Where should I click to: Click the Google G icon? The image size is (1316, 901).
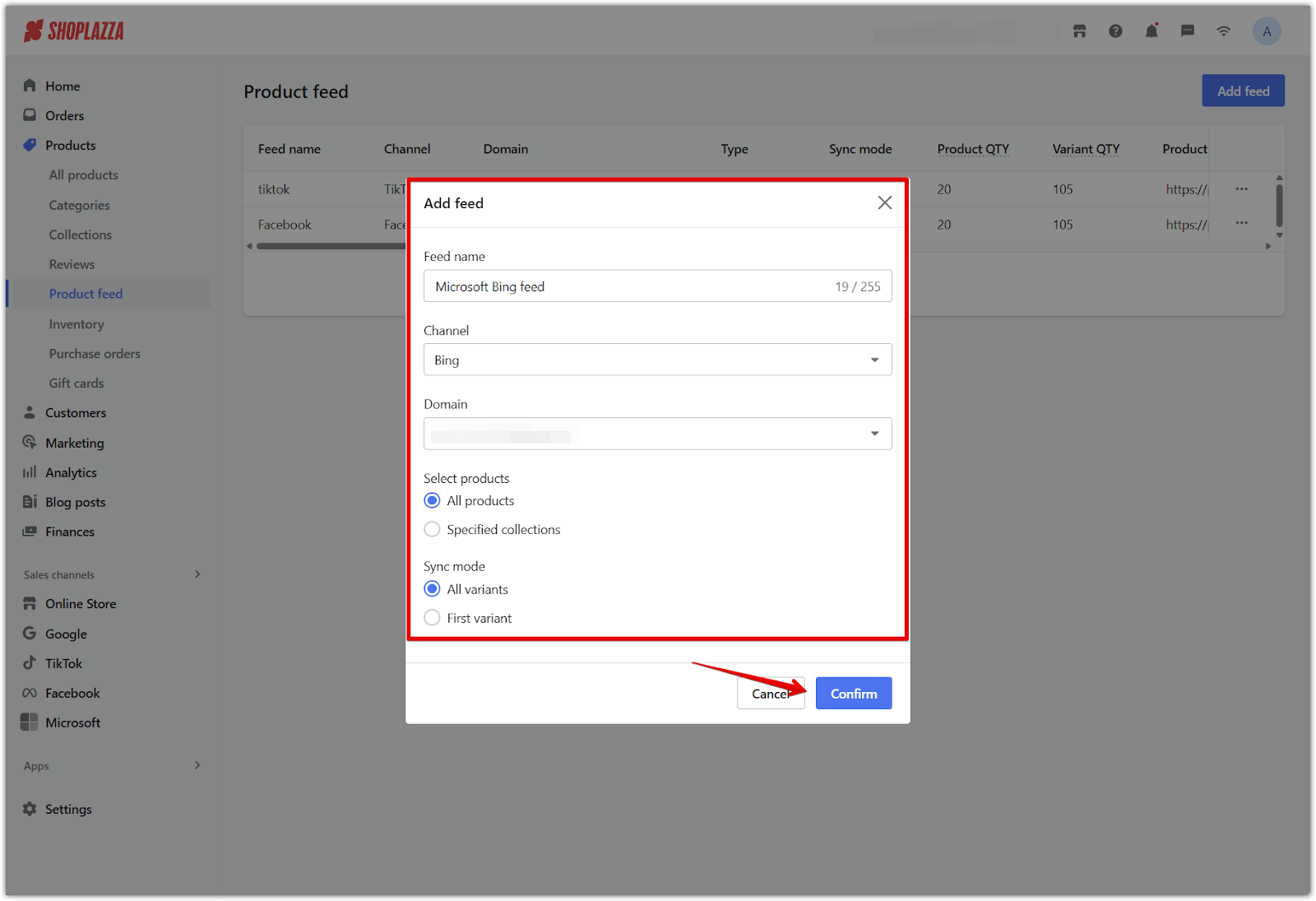point(30,634)
